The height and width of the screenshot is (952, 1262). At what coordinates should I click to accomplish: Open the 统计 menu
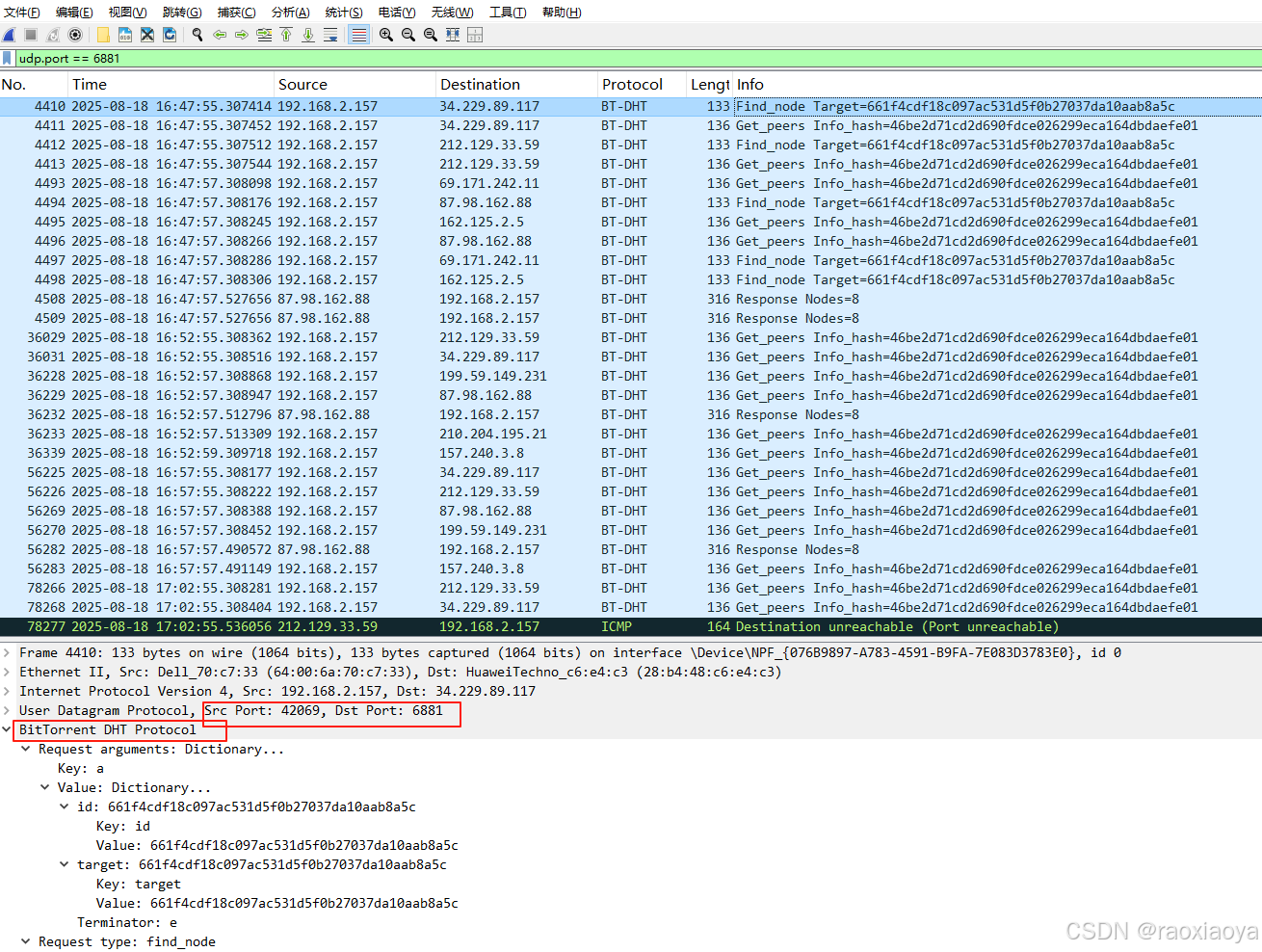[x=344, y=12]
